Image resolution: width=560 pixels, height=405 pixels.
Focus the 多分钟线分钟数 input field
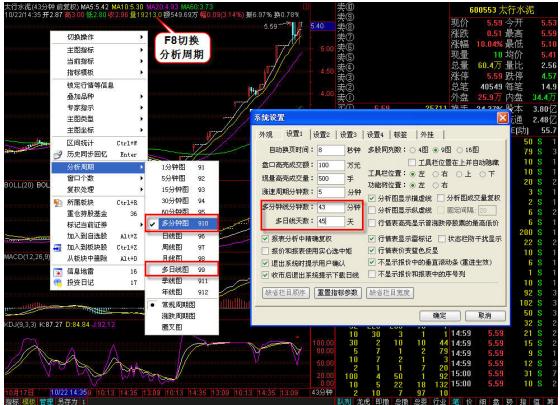click(x=331, y=207)
